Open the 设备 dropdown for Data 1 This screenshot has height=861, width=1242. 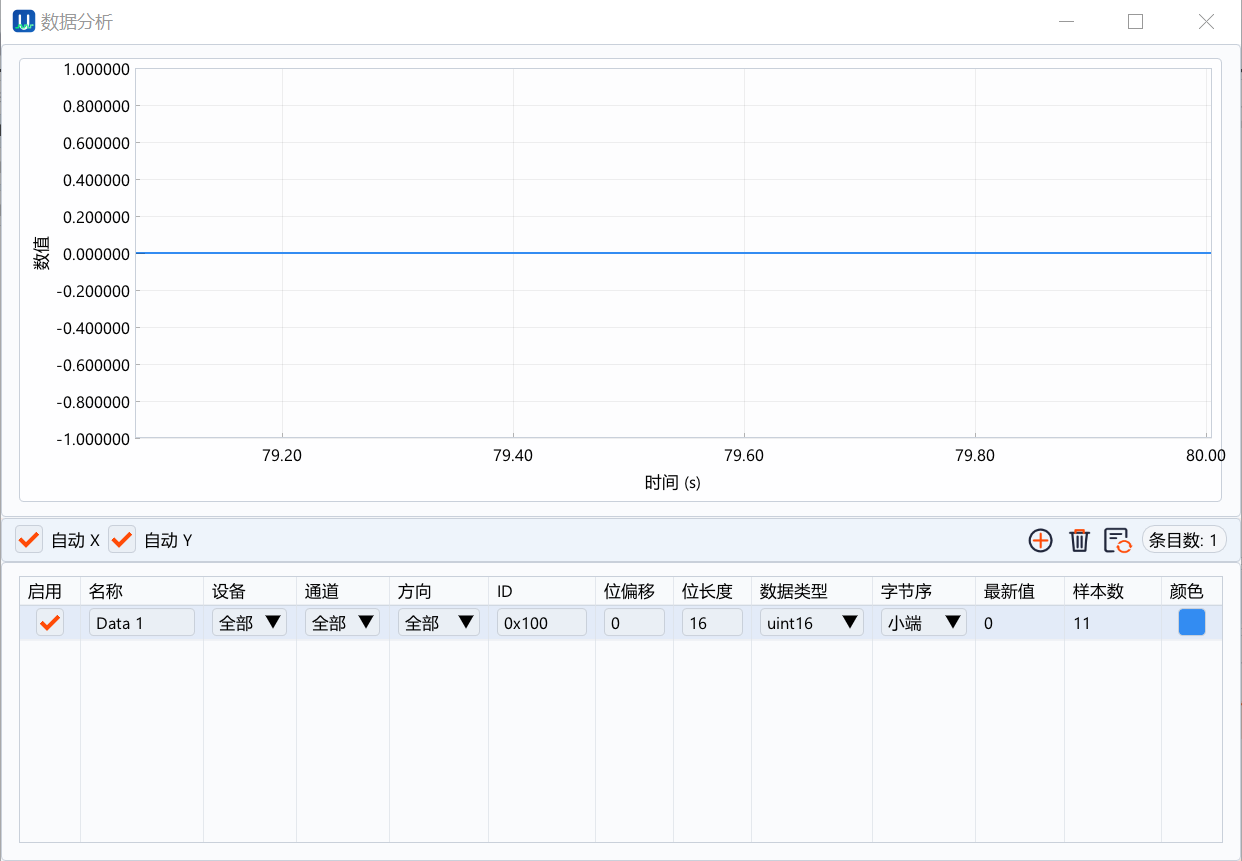(249, 623)
